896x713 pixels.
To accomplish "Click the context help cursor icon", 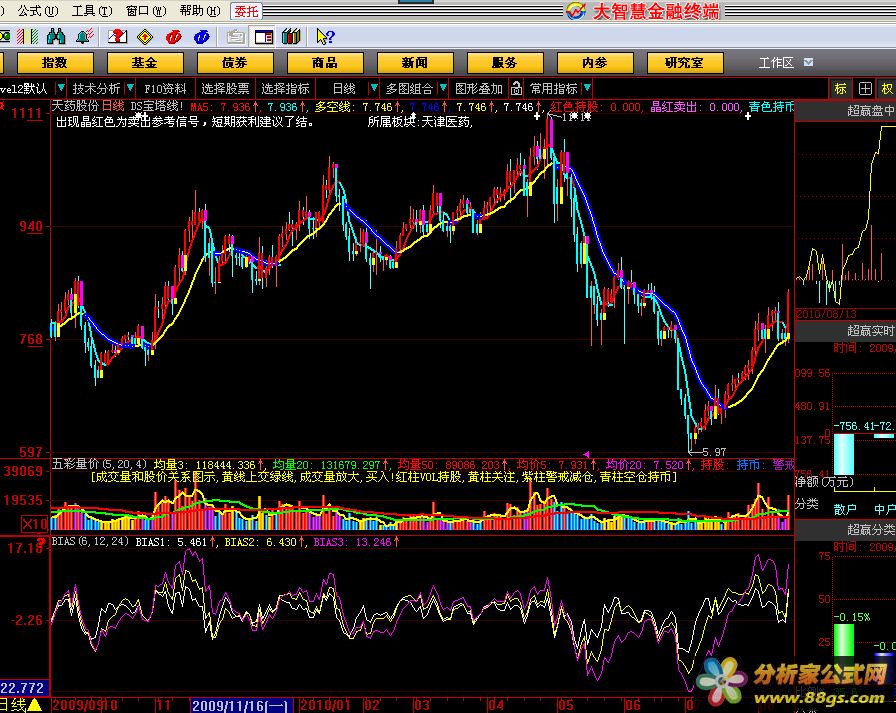I will pyautogui.click(x=325, y=37).
